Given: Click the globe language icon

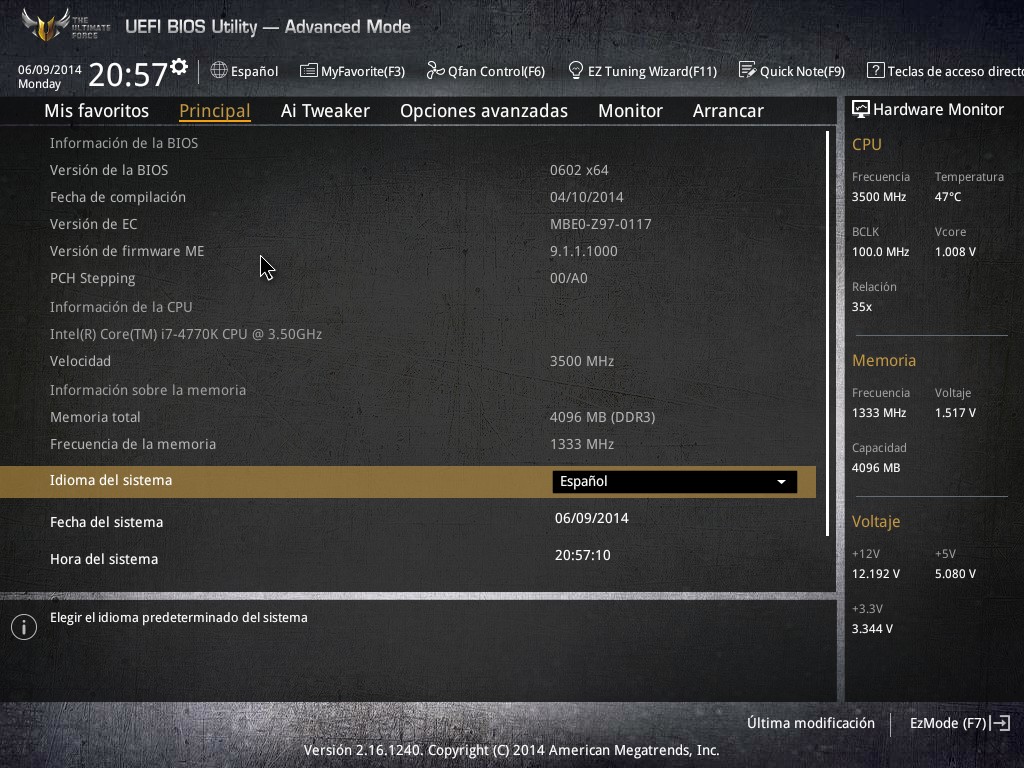Looking at the screenshot, I should click(x=219, y=70).
